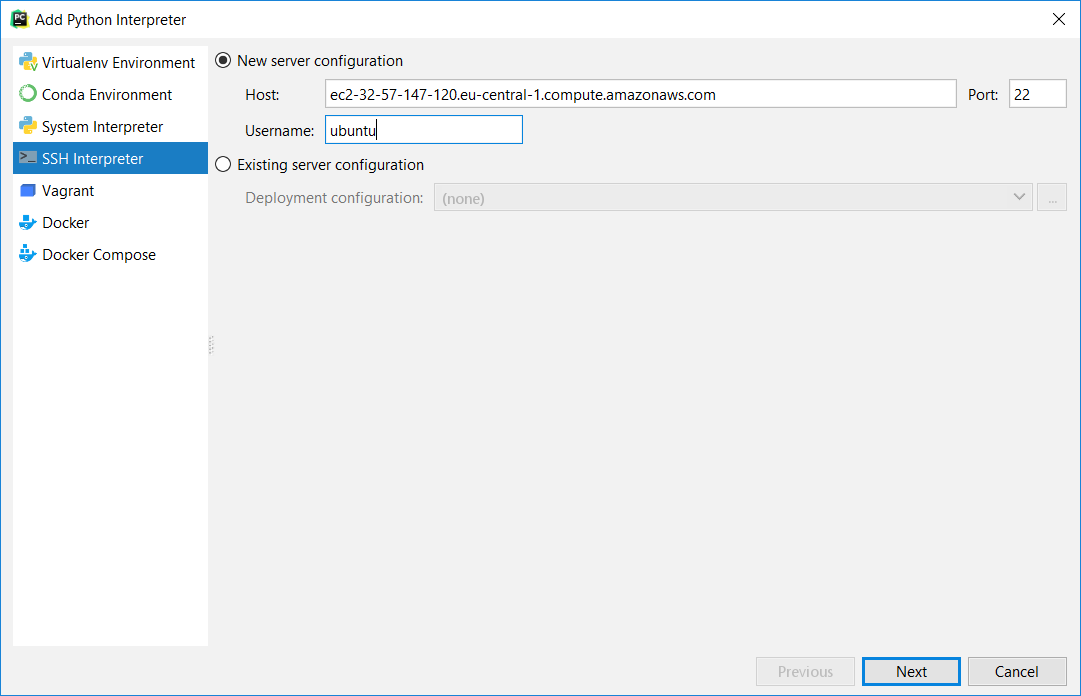Click the Add Python Interpreter title text
The width and height of the screenshot is (1081, 696).
tap(110, 20)
